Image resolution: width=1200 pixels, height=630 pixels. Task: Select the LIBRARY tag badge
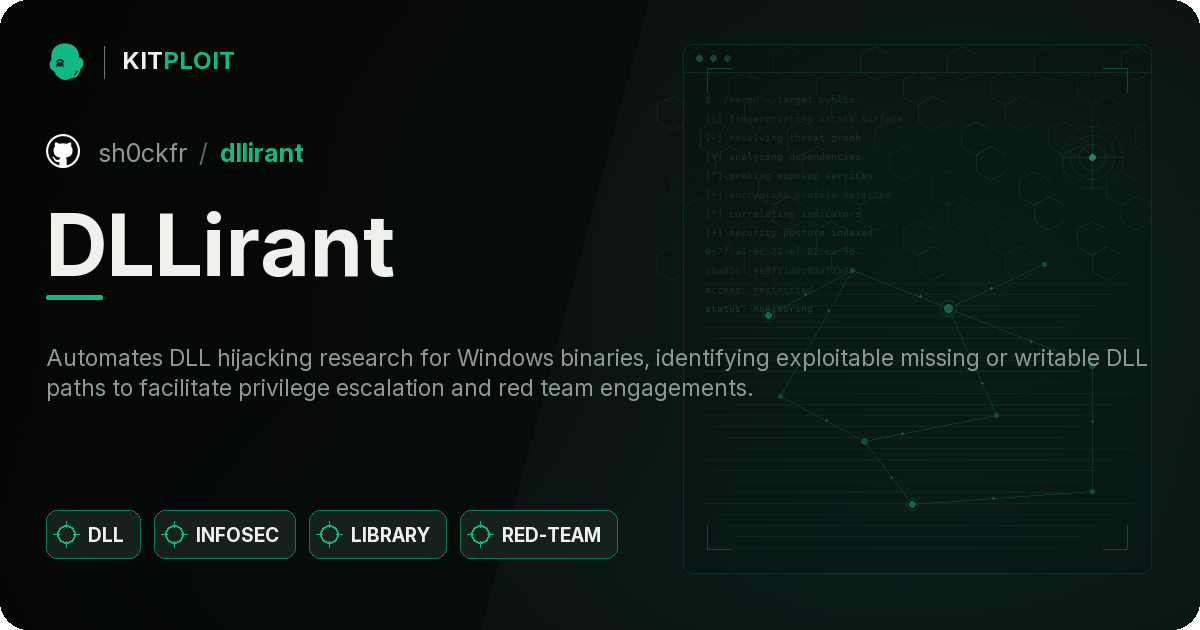(378, 535)
